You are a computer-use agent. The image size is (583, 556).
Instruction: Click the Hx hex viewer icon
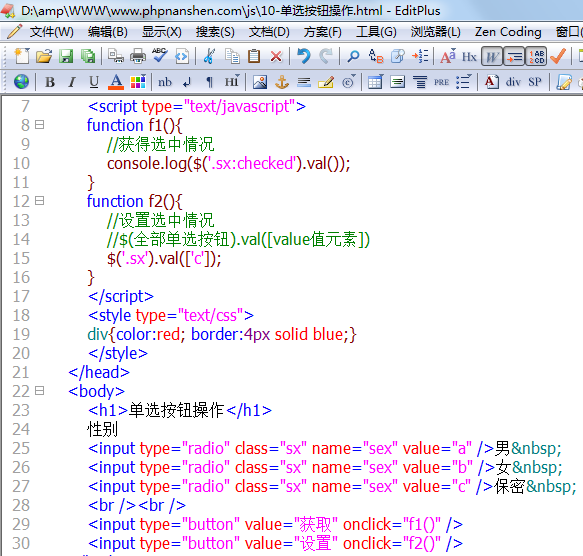tap(469, 57)
